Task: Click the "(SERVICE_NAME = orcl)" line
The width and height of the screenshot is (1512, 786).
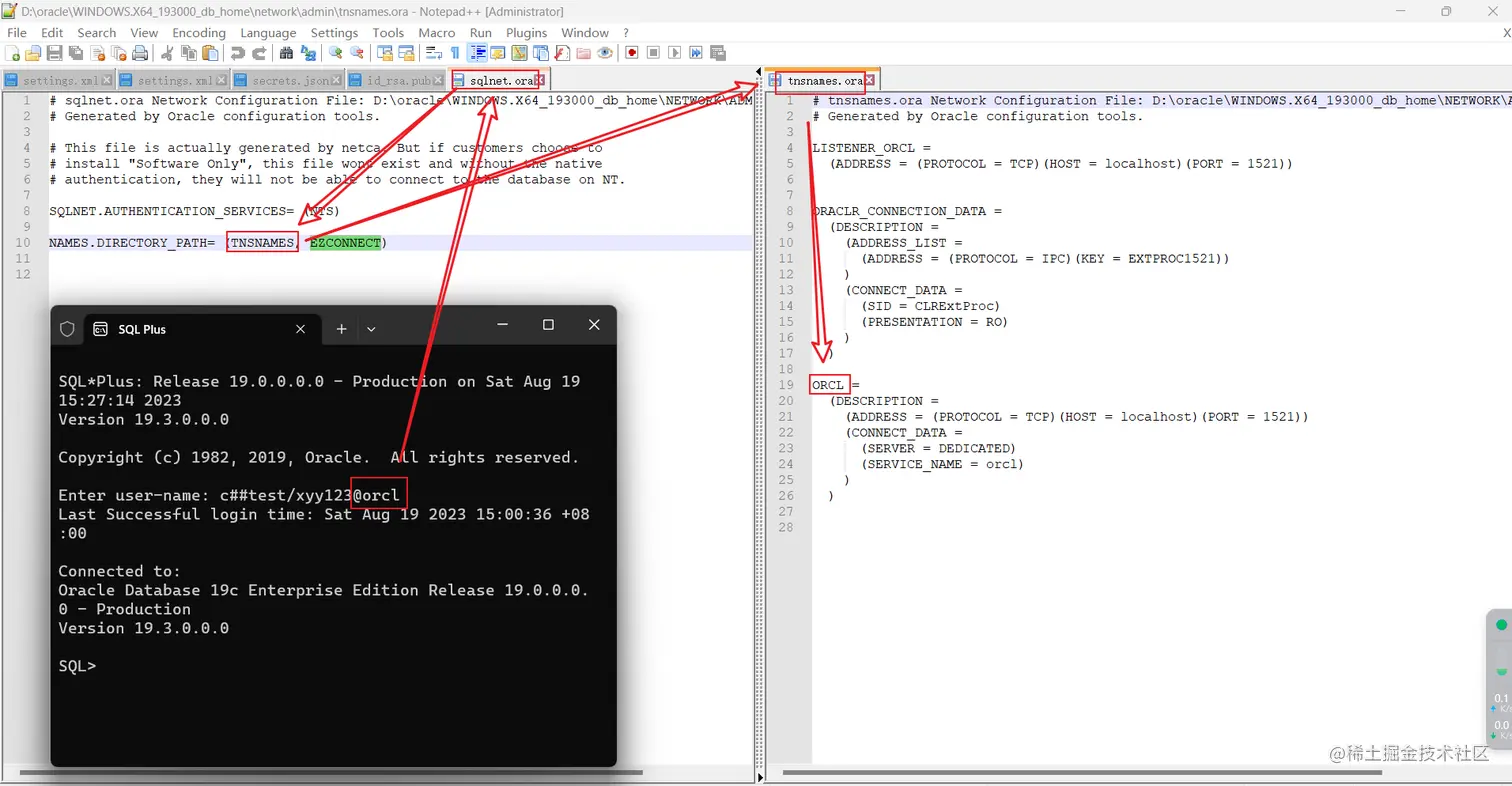Action: point(942,464)
